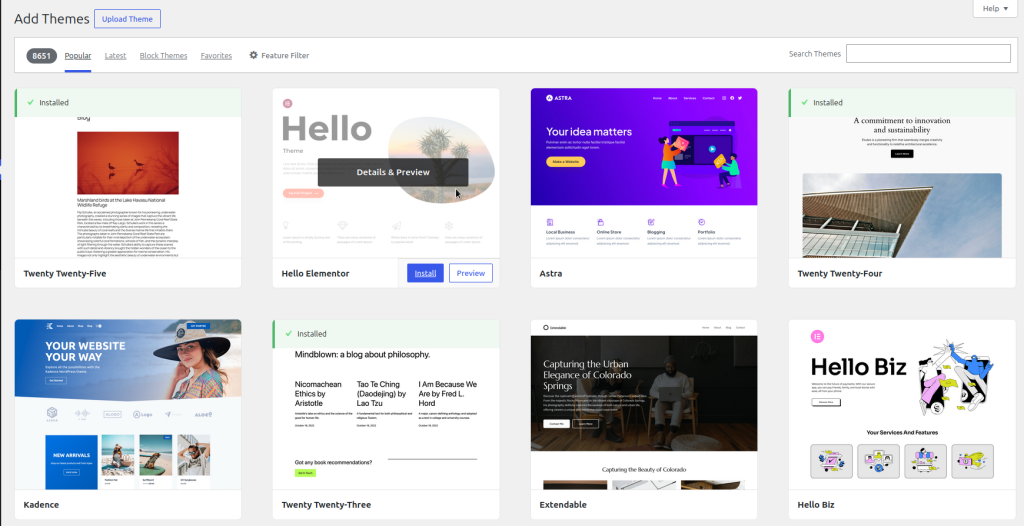The image size is (1024, 526).
Task: Open the Kadence theme thumbnail
Action: pos(128,404)
